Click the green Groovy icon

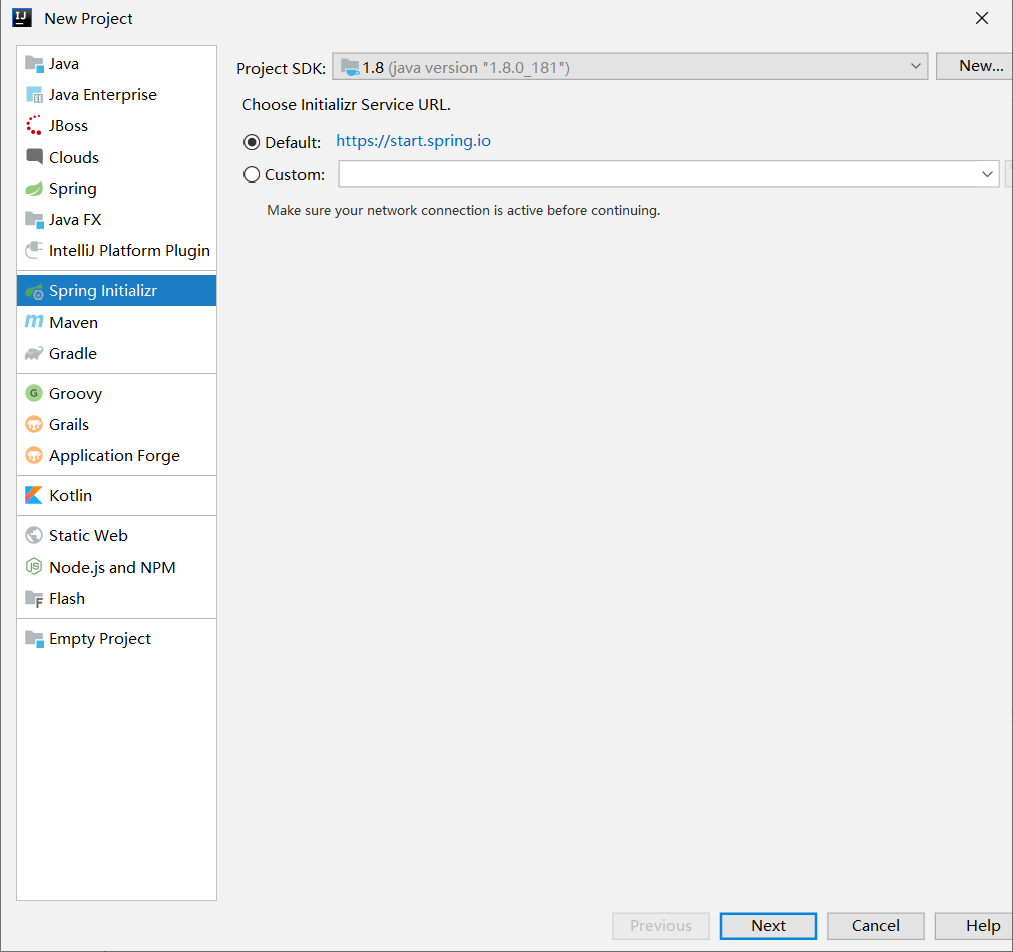pyautogui.click(x=34, y=393)
